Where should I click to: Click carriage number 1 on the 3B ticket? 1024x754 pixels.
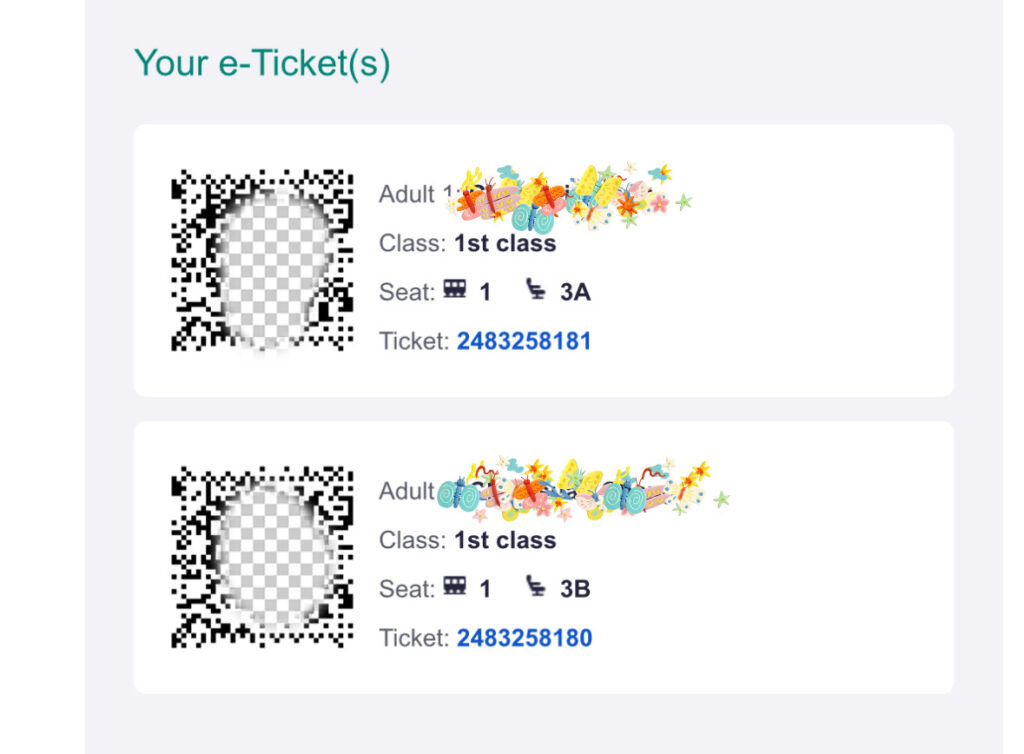coord(485,589)
